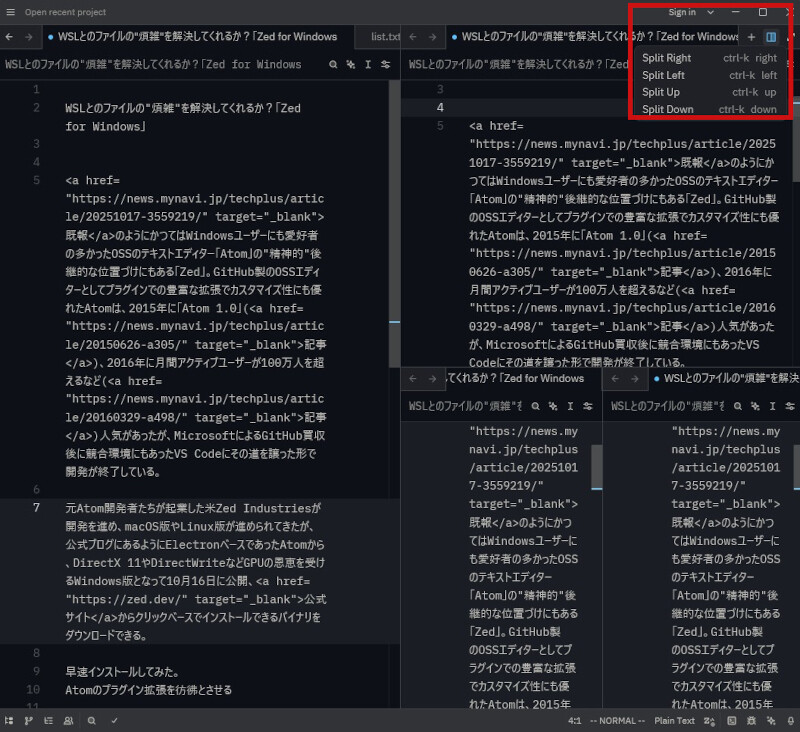Toggle the text selection tool in left pane toolbar
Viewport: 800px width, 732px height.
369,65
